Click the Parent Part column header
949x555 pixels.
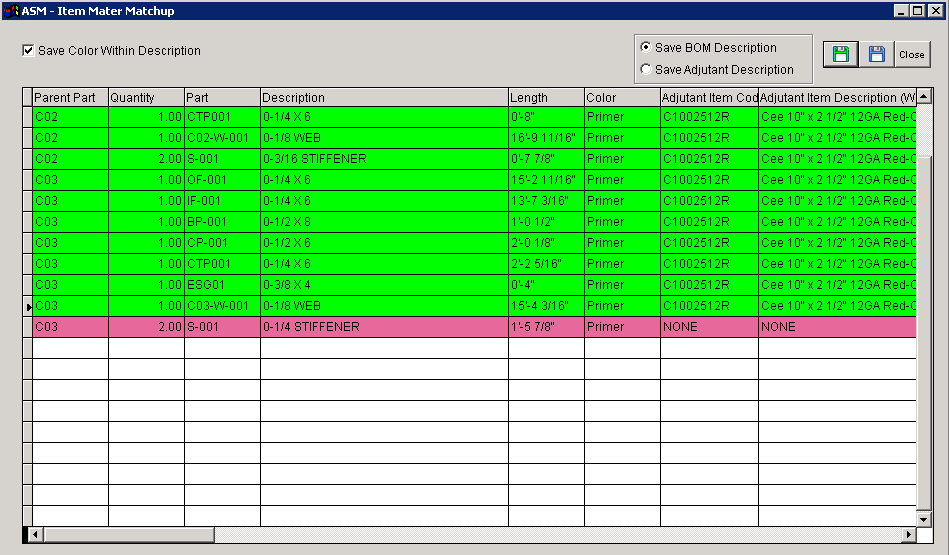pyautogui.click(x=70, y=98)
